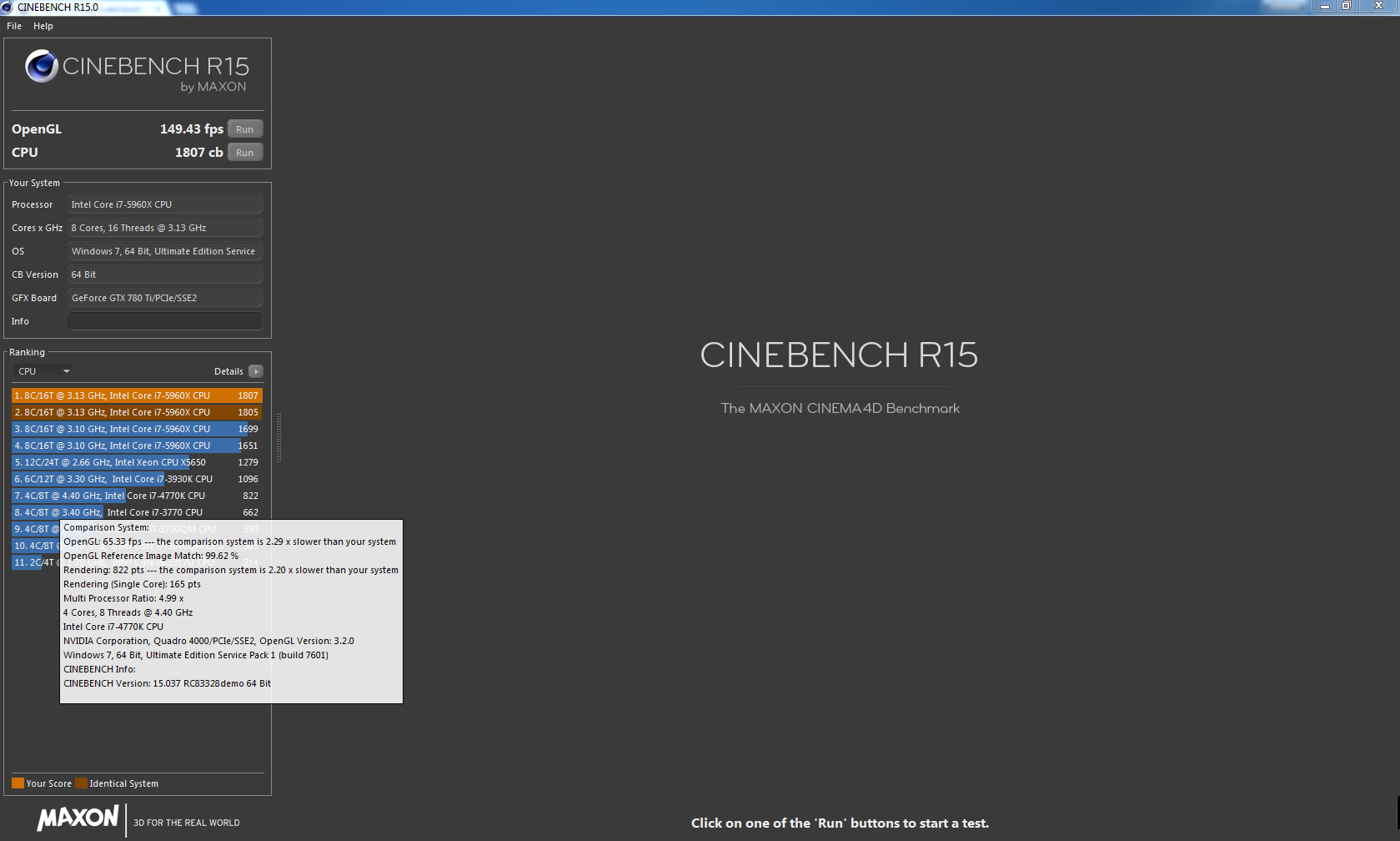Click the panel resize grip beside the ranking list
This screenshot has height=841, width=1400.
click(x=278, y=438)
